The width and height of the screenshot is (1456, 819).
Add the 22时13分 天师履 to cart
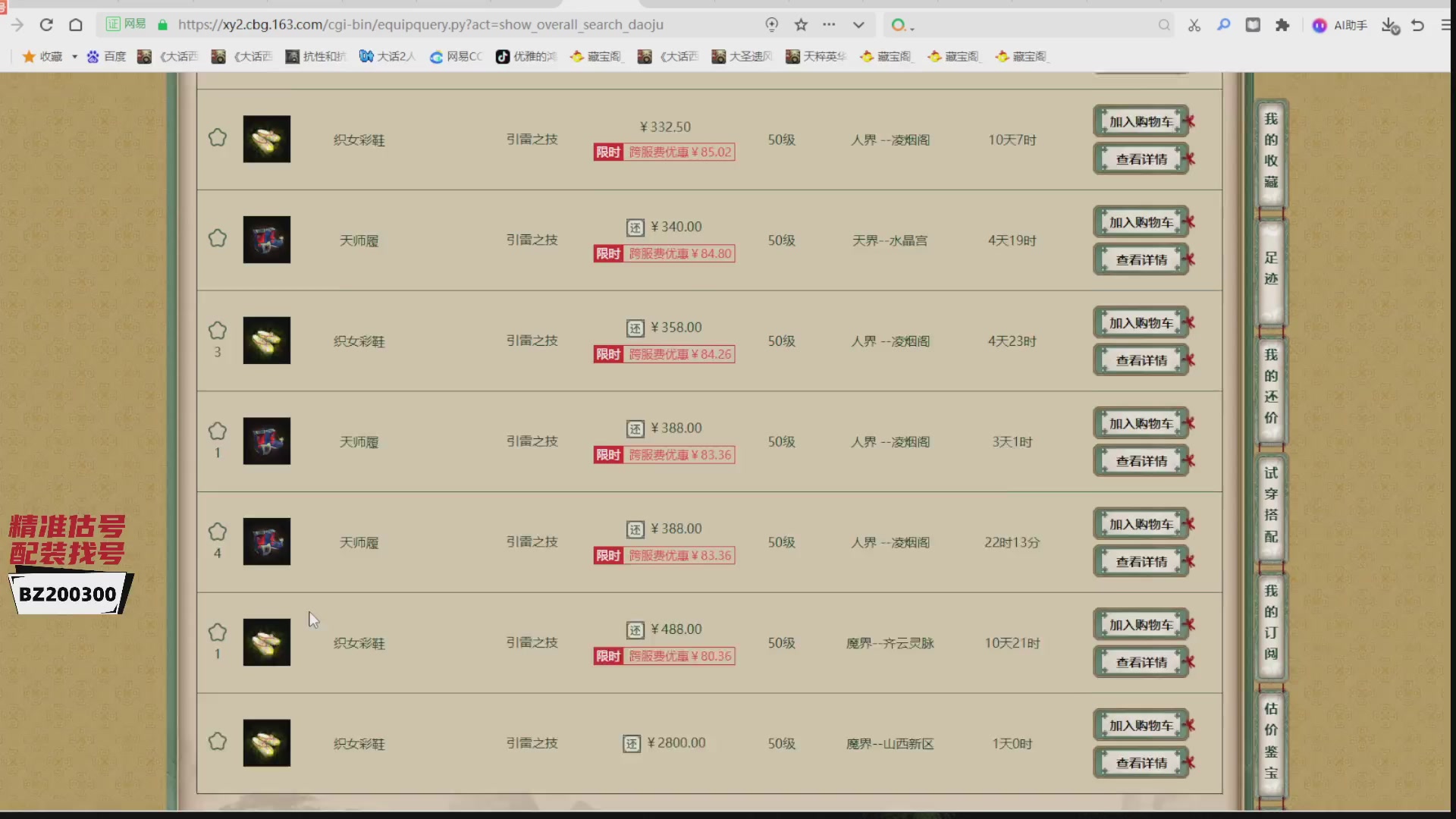tap(1141, 524)
